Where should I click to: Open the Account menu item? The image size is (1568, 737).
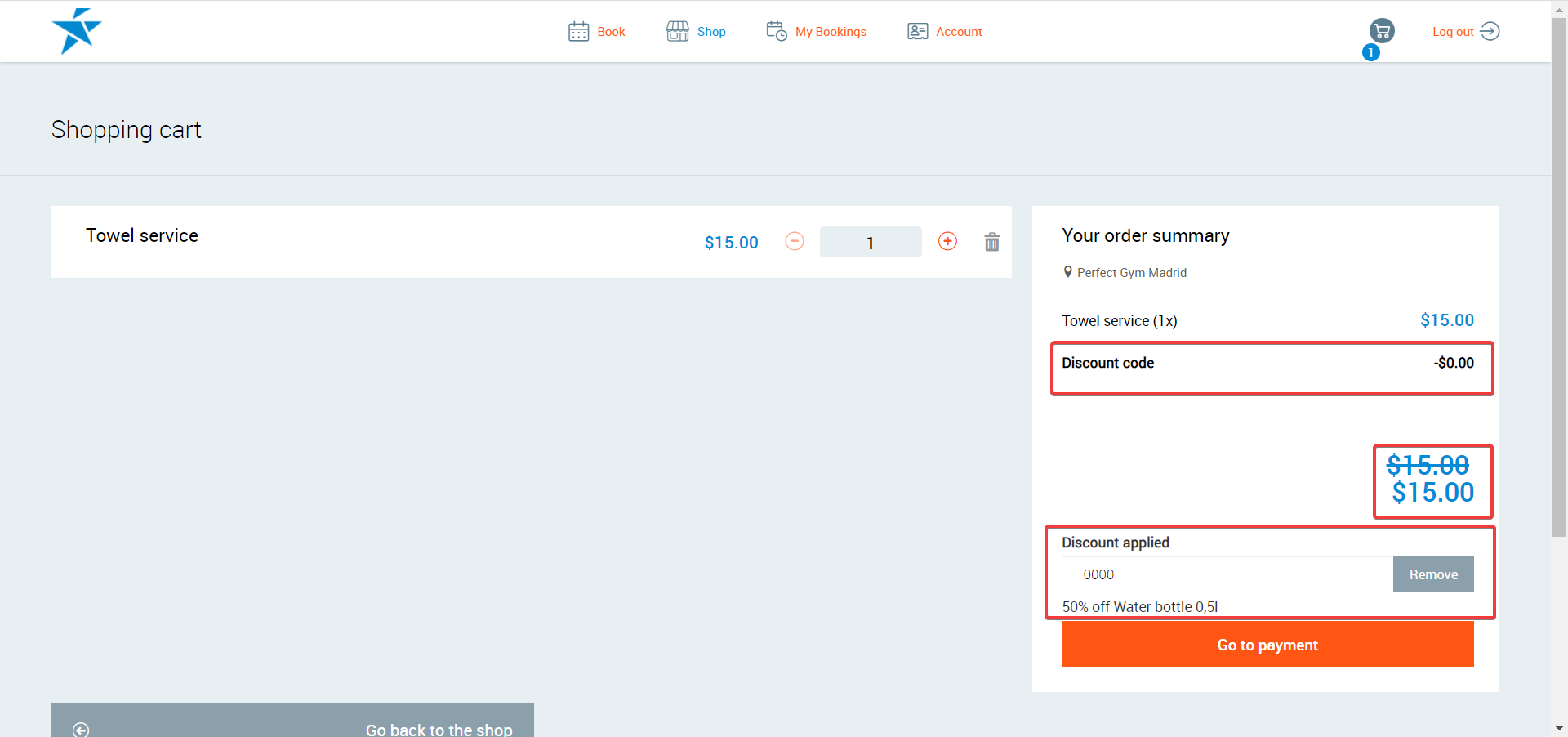[959, 32]
